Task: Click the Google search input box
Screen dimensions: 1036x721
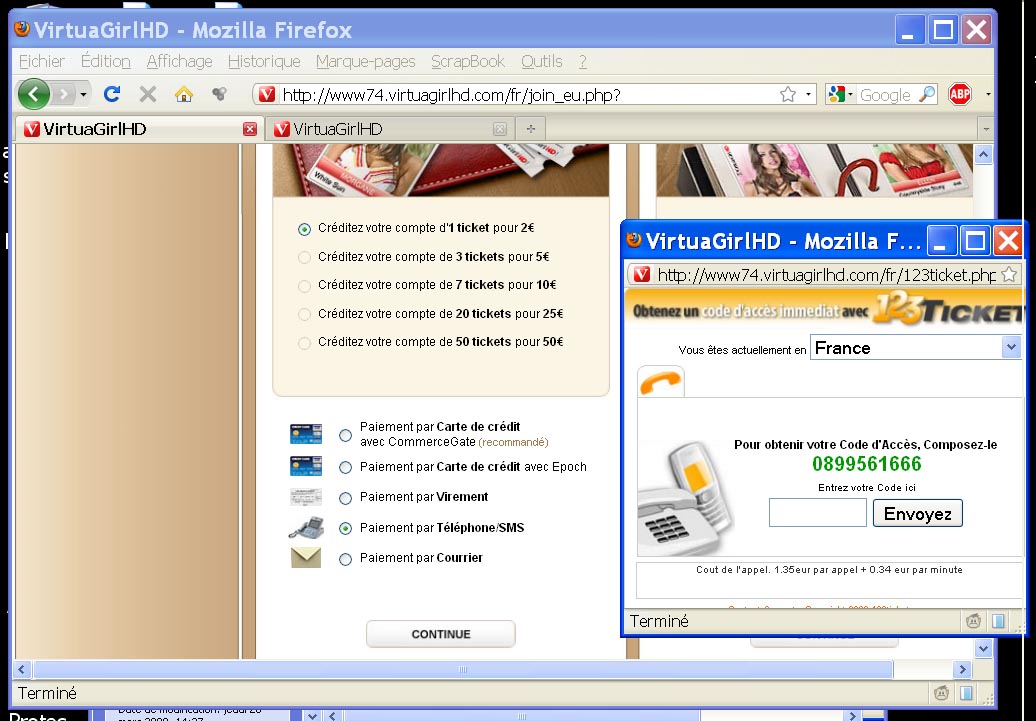Action: coord(885,95)
